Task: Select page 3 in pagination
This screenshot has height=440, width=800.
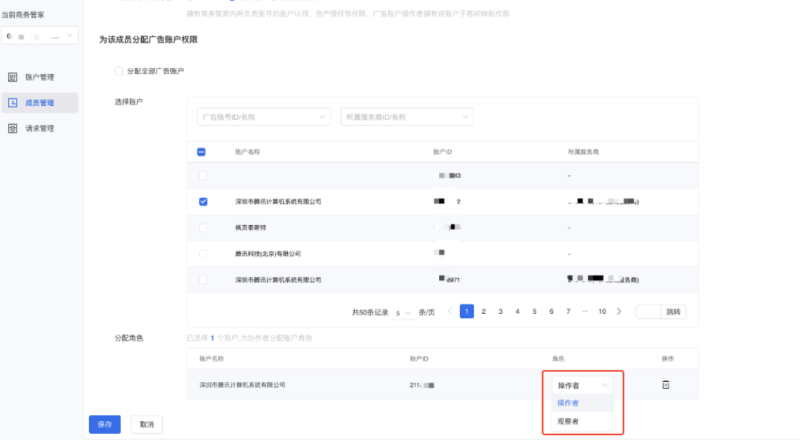Action: tap(501, 311)
